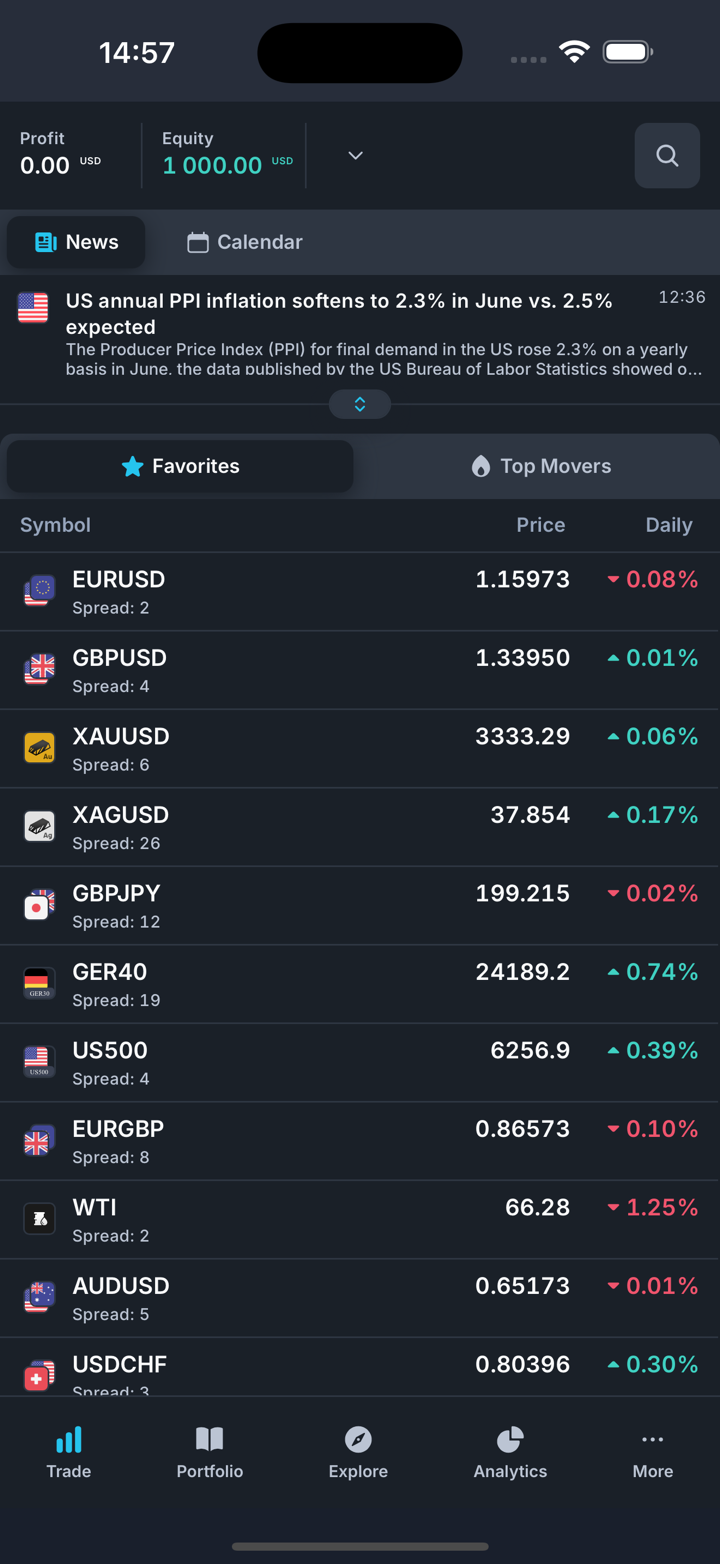Select the News tab
Image resolution: width=720 pixels, height=1564 pixels.
[77, 242]
